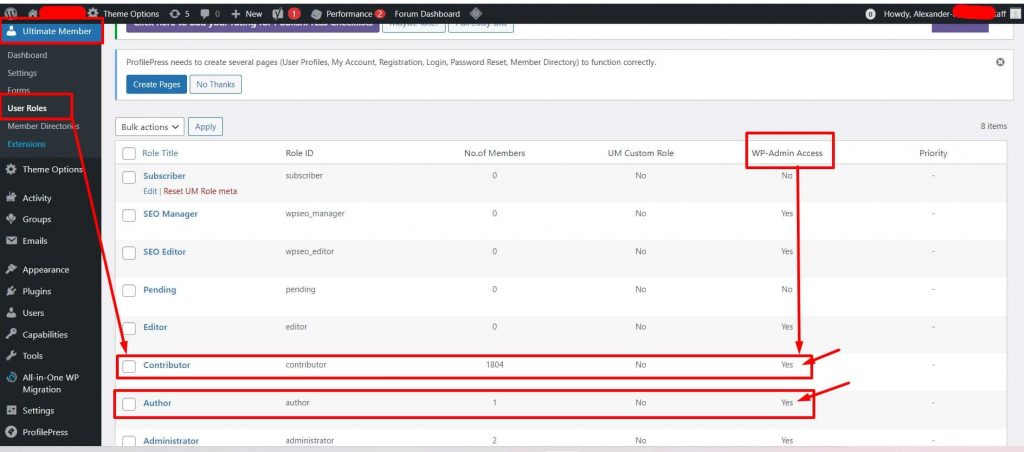This screenshot has width=1024, height=452.
Task: Open Member Directories submenu item
Action: (43, 126)
